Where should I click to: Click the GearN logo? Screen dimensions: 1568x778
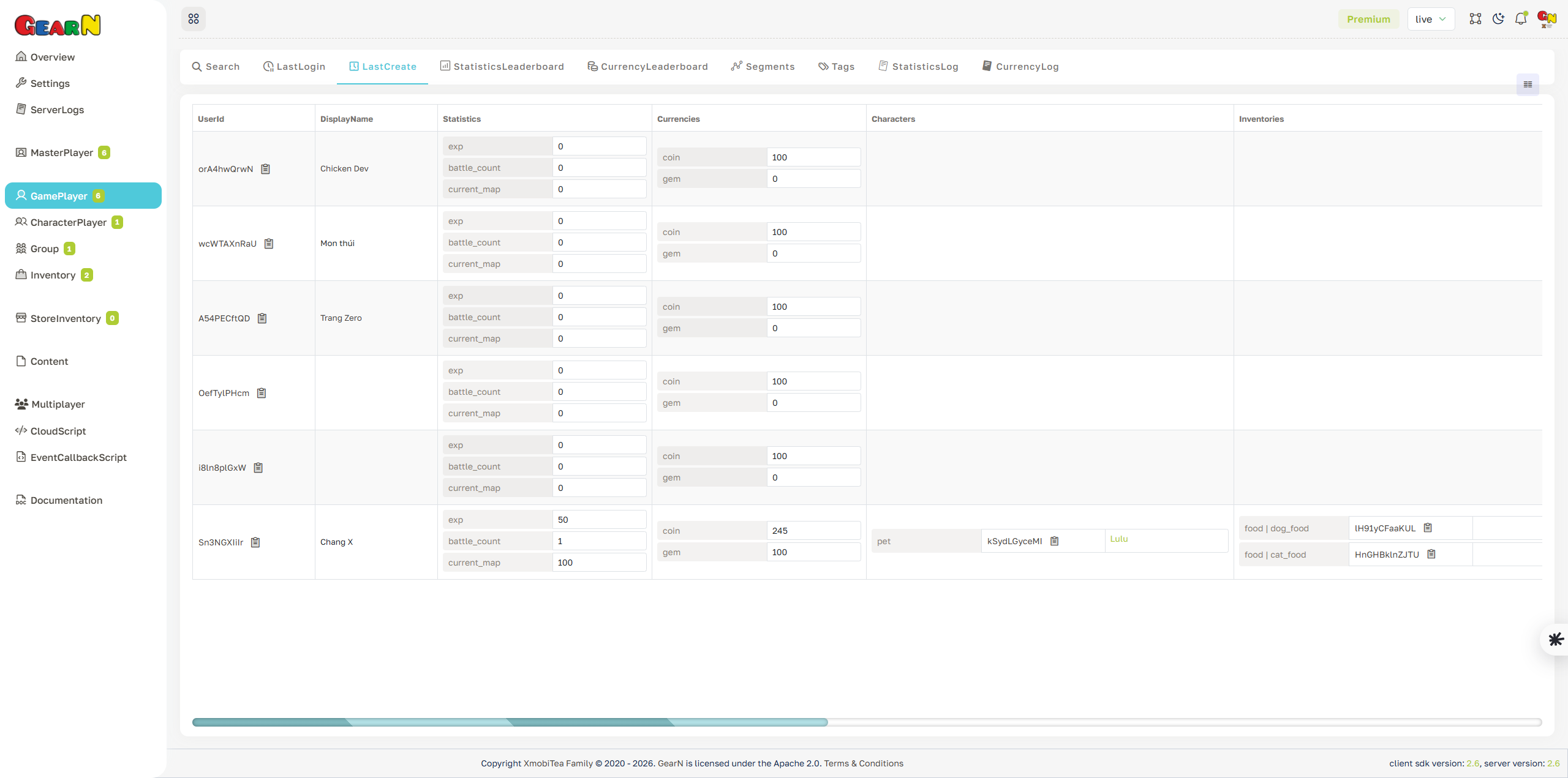(57, 24)
